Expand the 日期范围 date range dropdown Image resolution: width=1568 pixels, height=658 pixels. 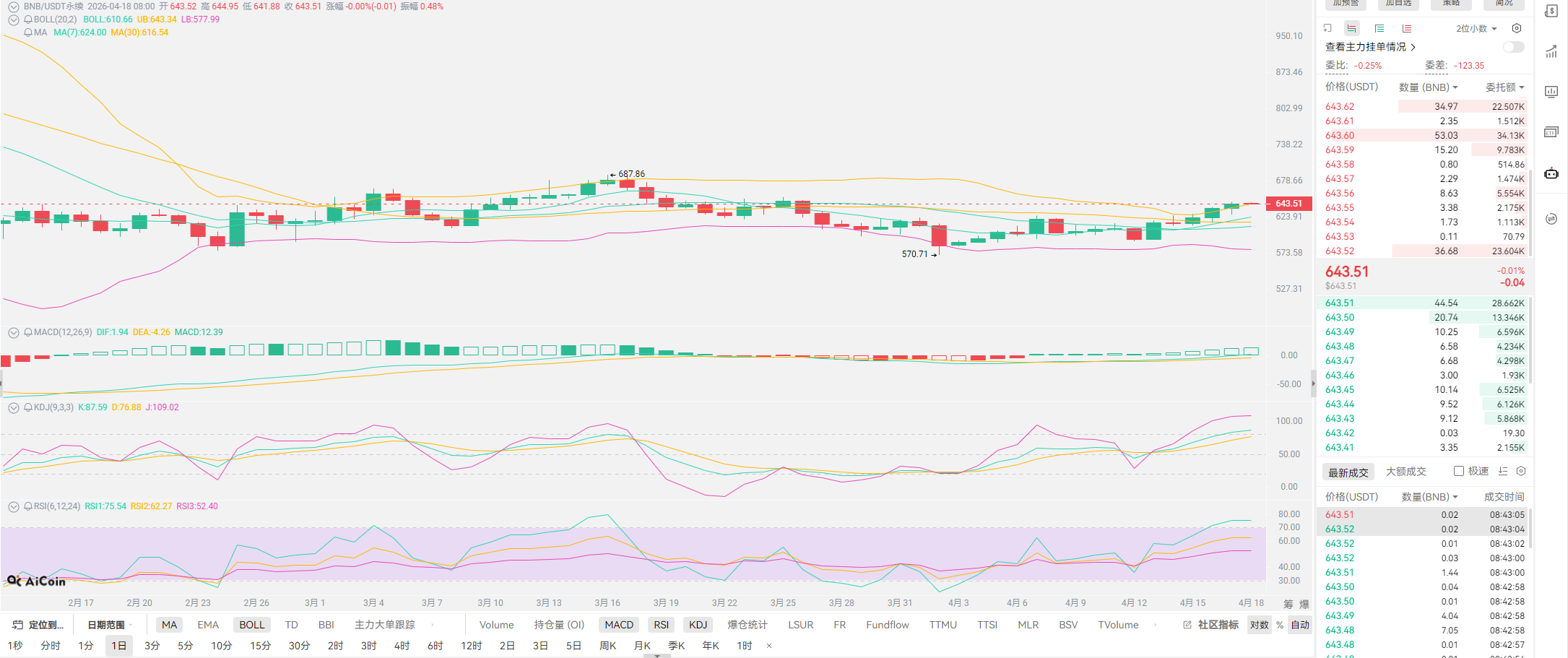click(x=110, y=625)
